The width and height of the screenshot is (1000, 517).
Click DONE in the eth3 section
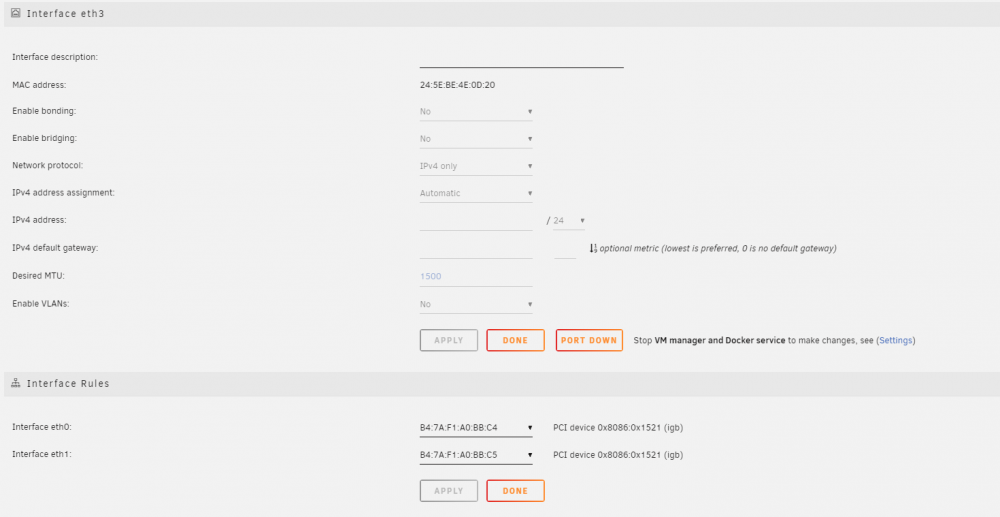pos(515,340)
